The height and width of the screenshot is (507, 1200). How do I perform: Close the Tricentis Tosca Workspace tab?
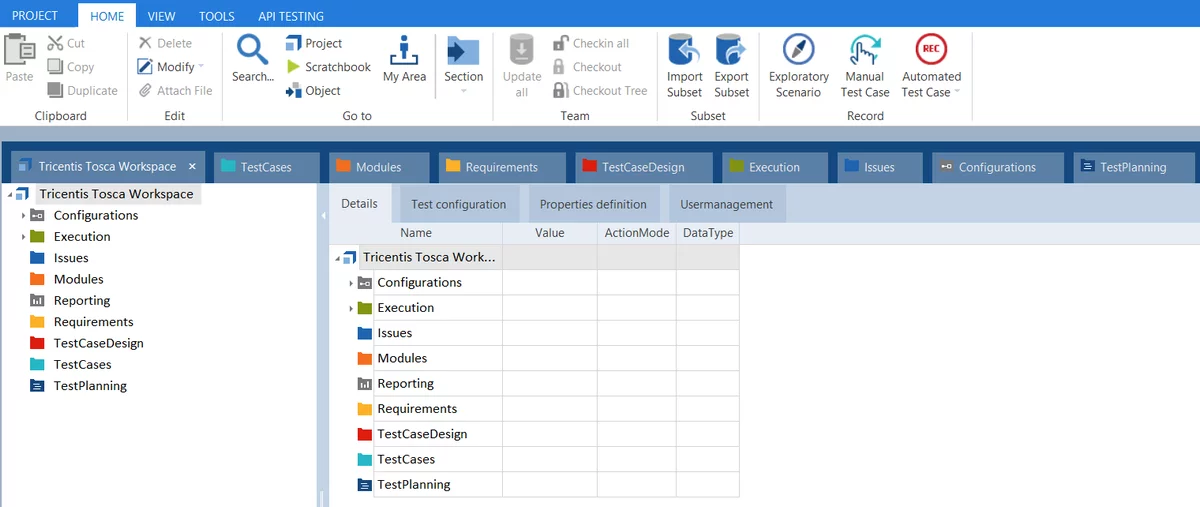[192, 167]
